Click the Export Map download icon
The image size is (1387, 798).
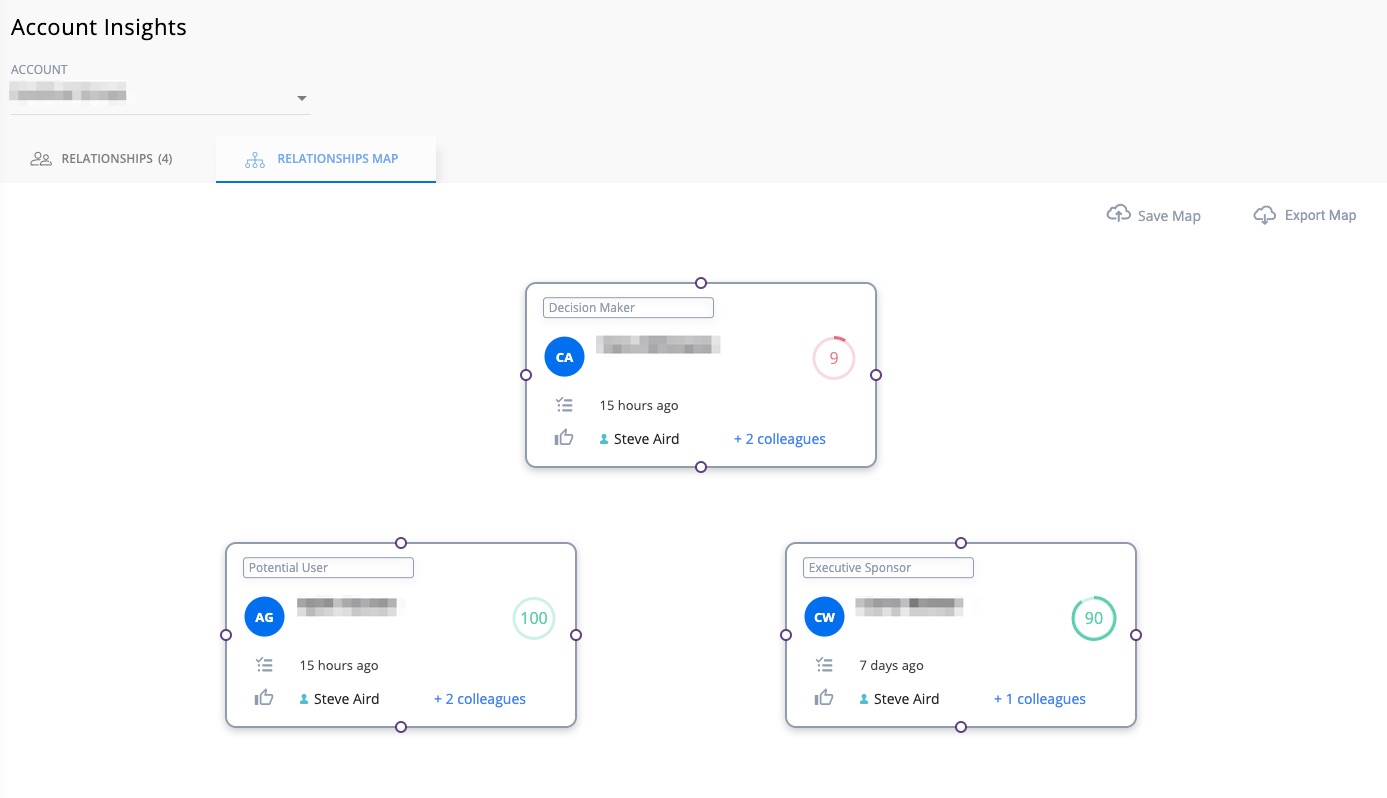coord(1265,214)
